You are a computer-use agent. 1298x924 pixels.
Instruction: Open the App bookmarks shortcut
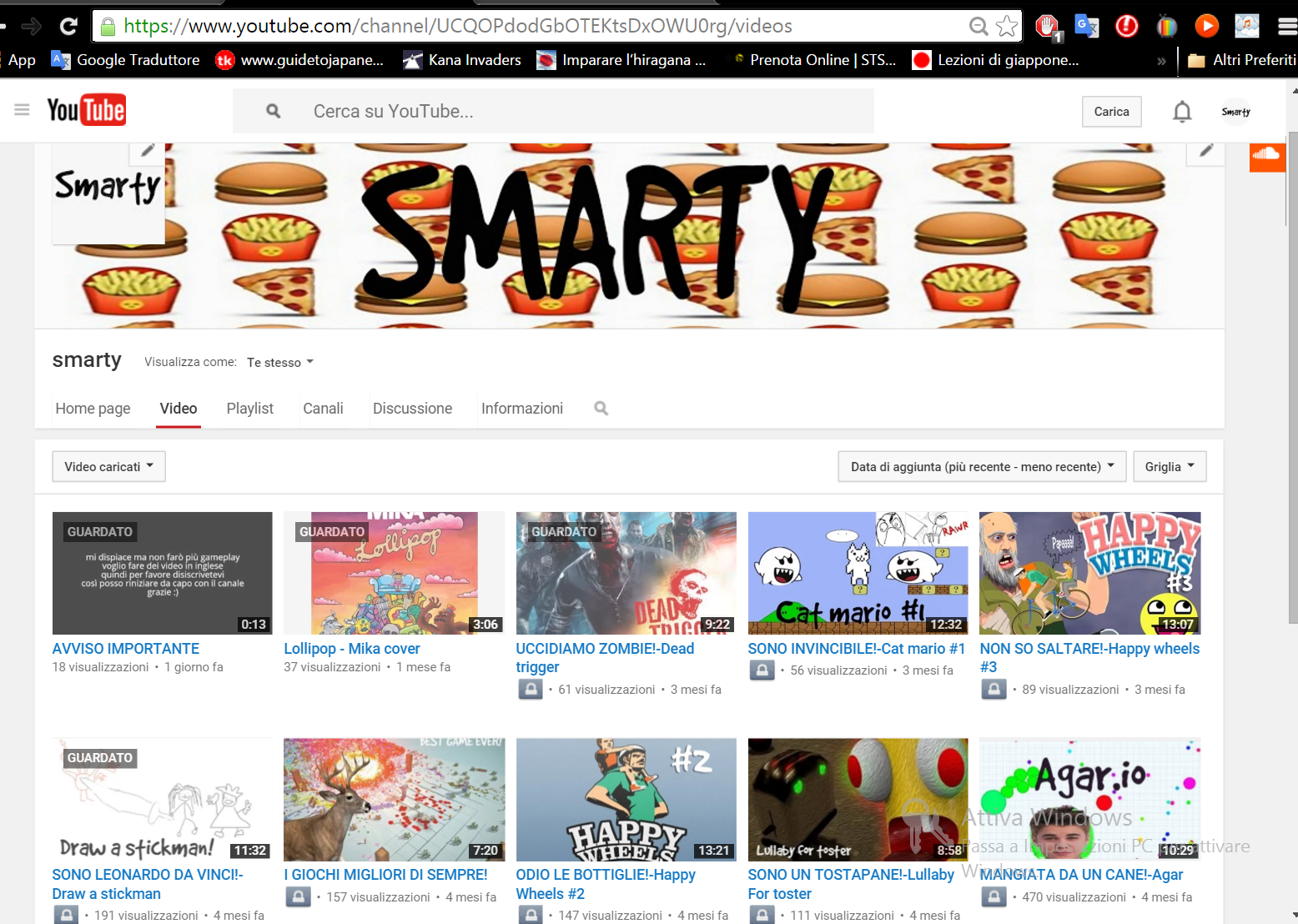click(22, 60)
